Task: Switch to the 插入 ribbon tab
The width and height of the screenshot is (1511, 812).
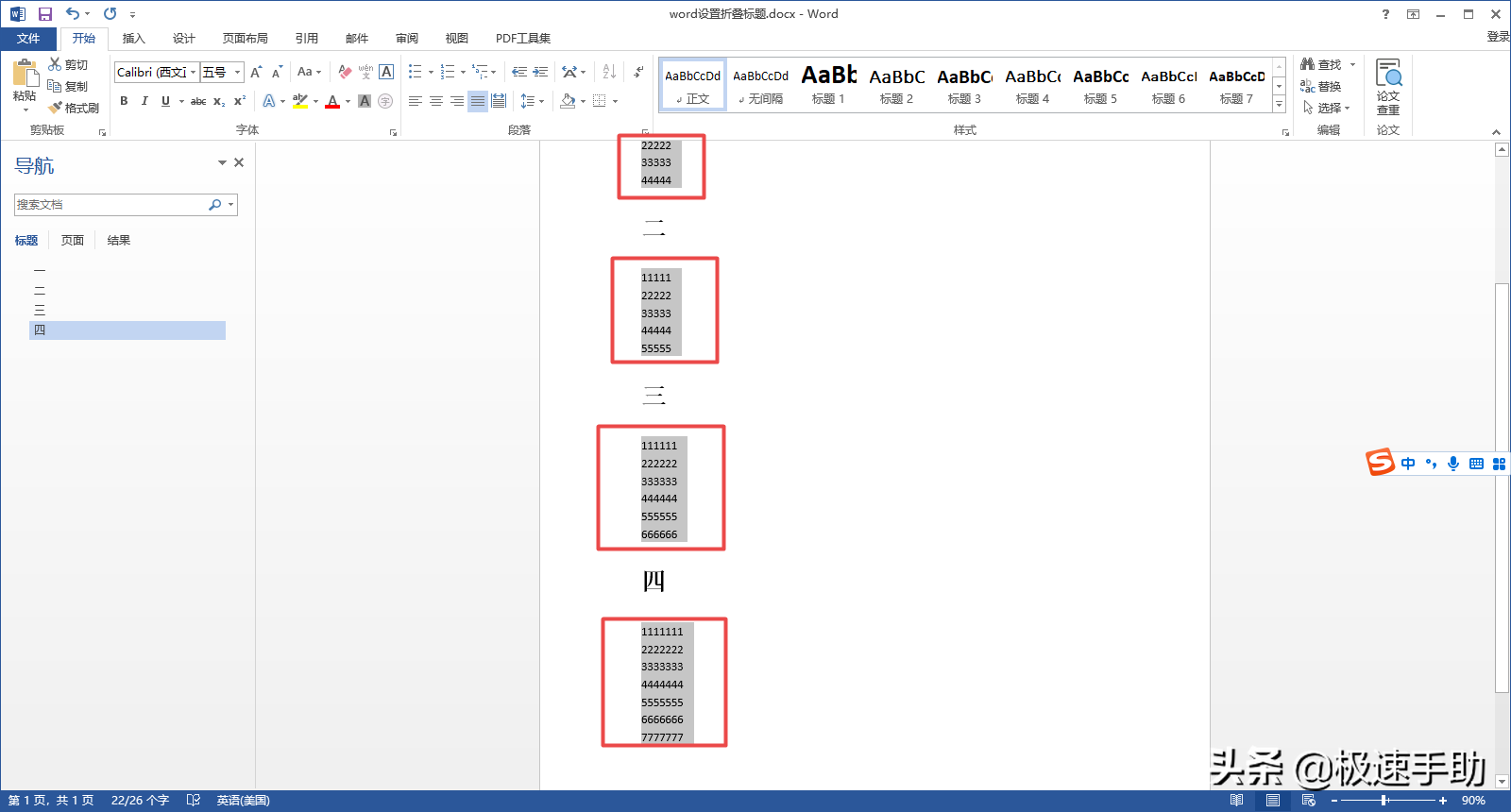Action: click(x=133, y=39)
